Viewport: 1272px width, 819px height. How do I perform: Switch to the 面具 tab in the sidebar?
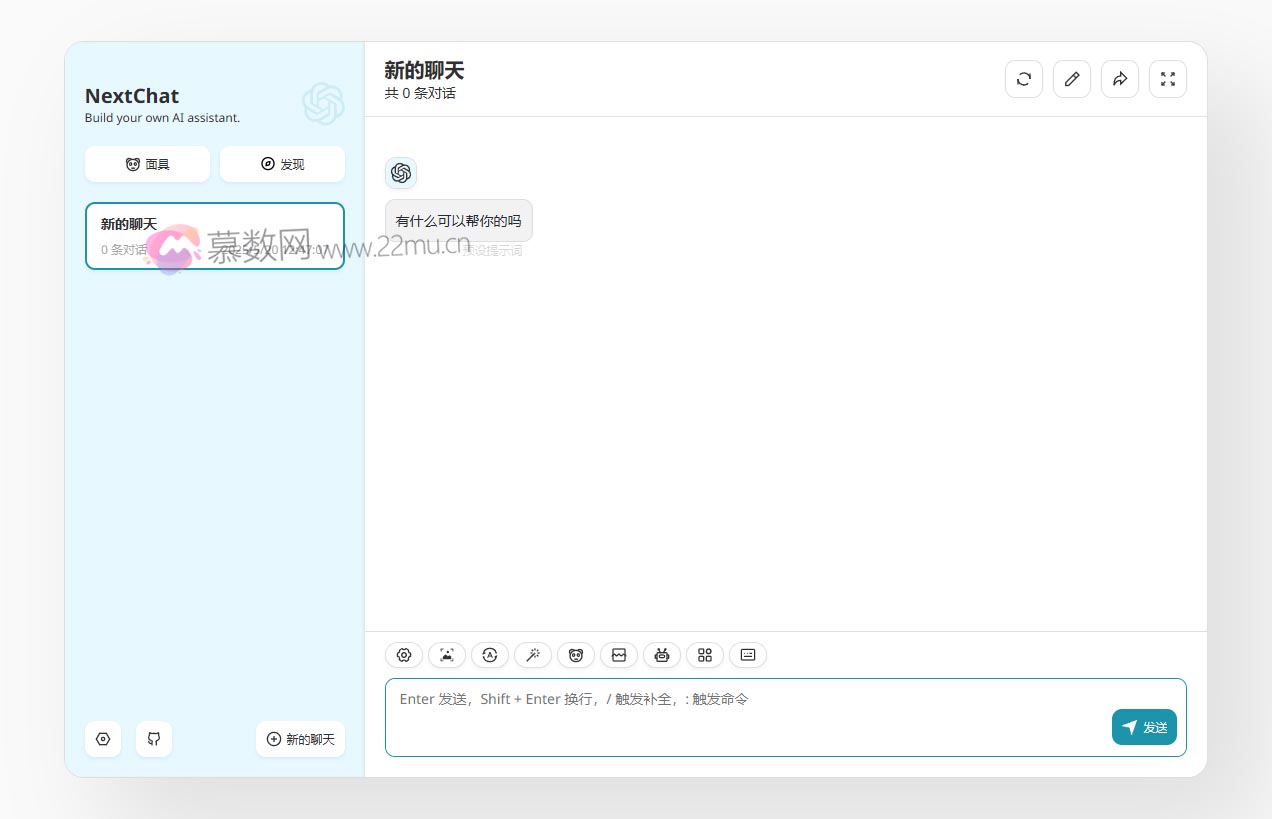pos(147,164)
